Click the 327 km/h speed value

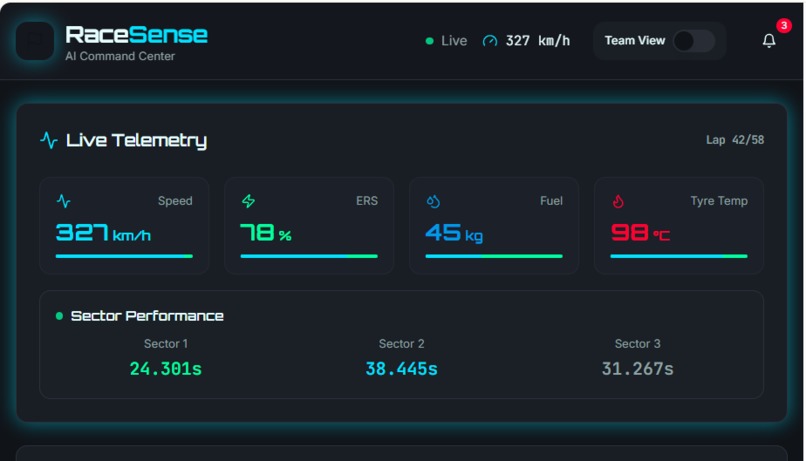[103, 232]
